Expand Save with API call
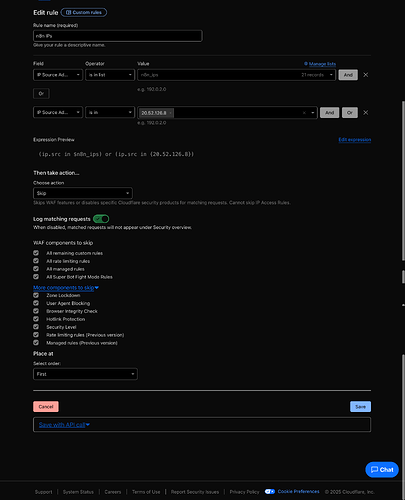The image size is (405, 500). point(64,425)
